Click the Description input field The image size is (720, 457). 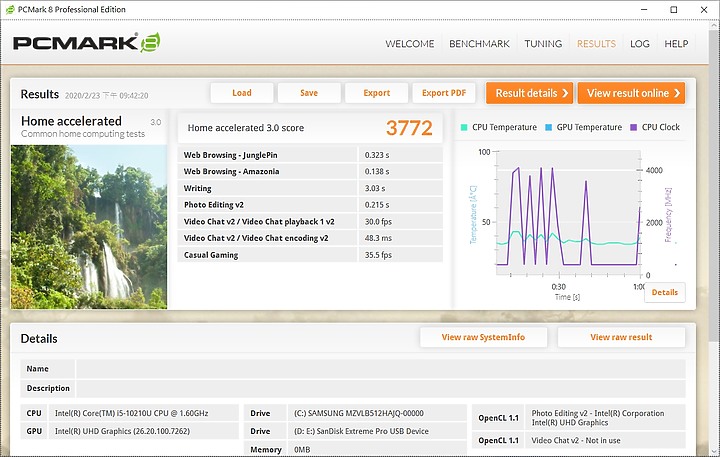pos(381,388)
